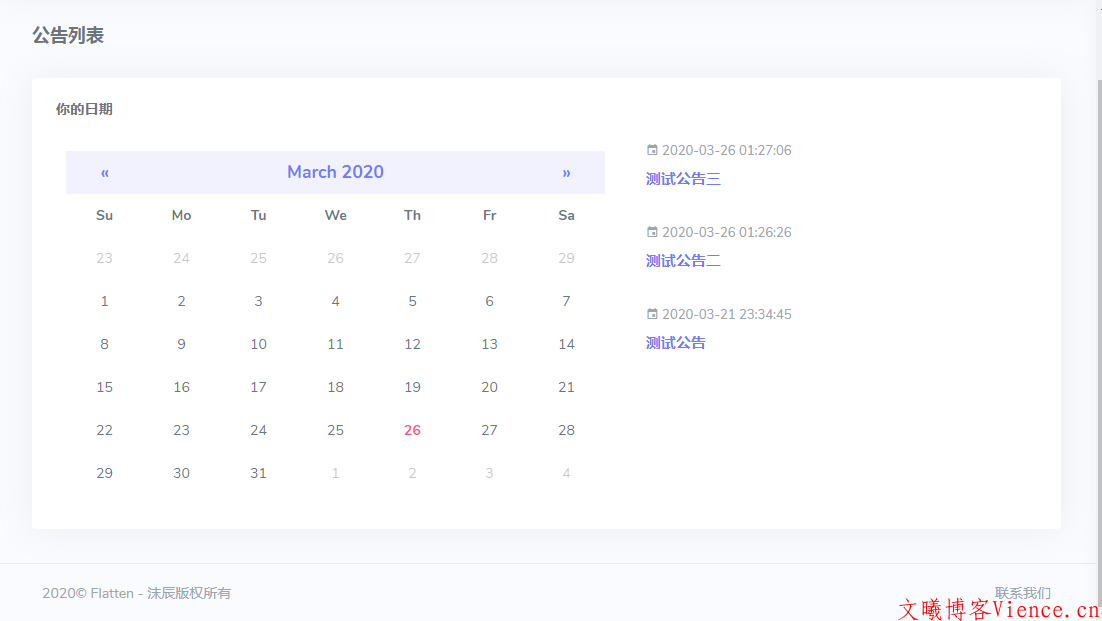Select day 15 in the calendar

(x=104, y=387)
